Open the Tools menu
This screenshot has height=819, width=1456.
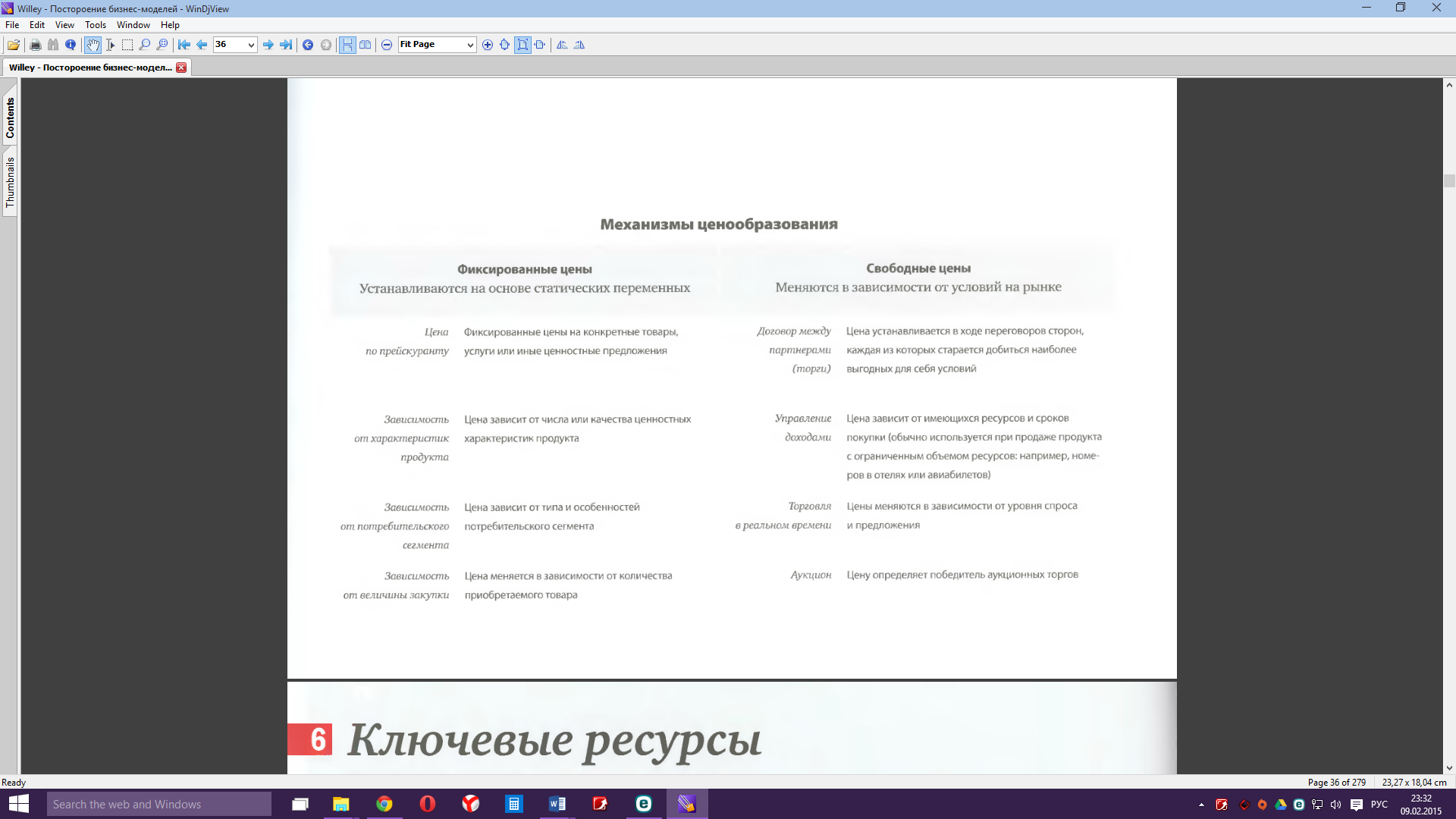(96, 25)
